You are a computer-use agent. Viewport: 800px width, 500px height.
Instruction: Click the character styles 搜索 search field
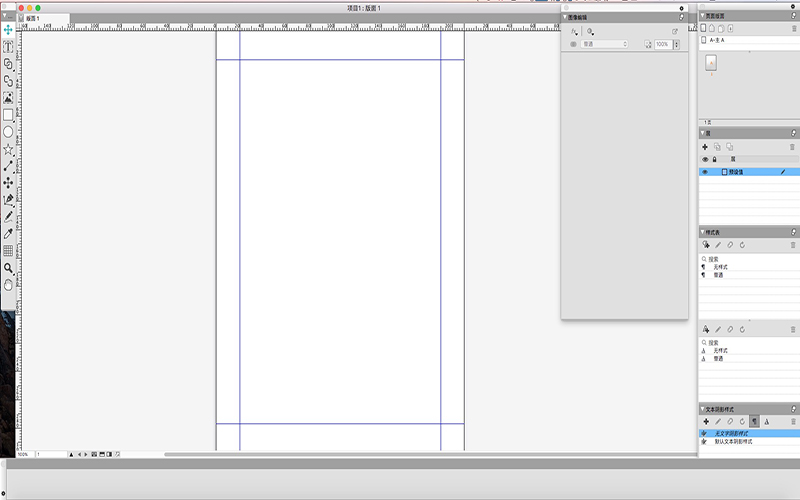[749, 343]
